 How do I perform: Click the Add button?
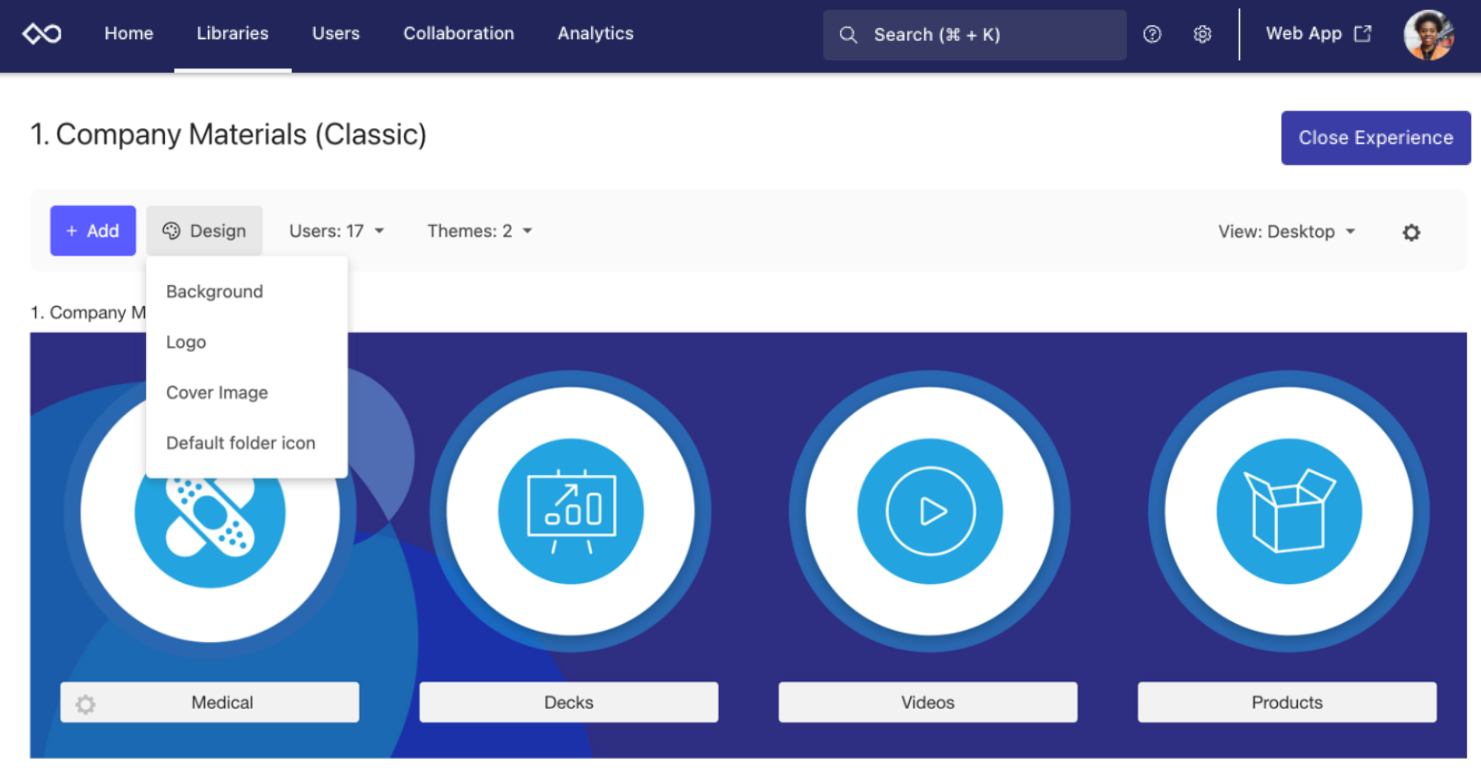[x=93, y=231]
